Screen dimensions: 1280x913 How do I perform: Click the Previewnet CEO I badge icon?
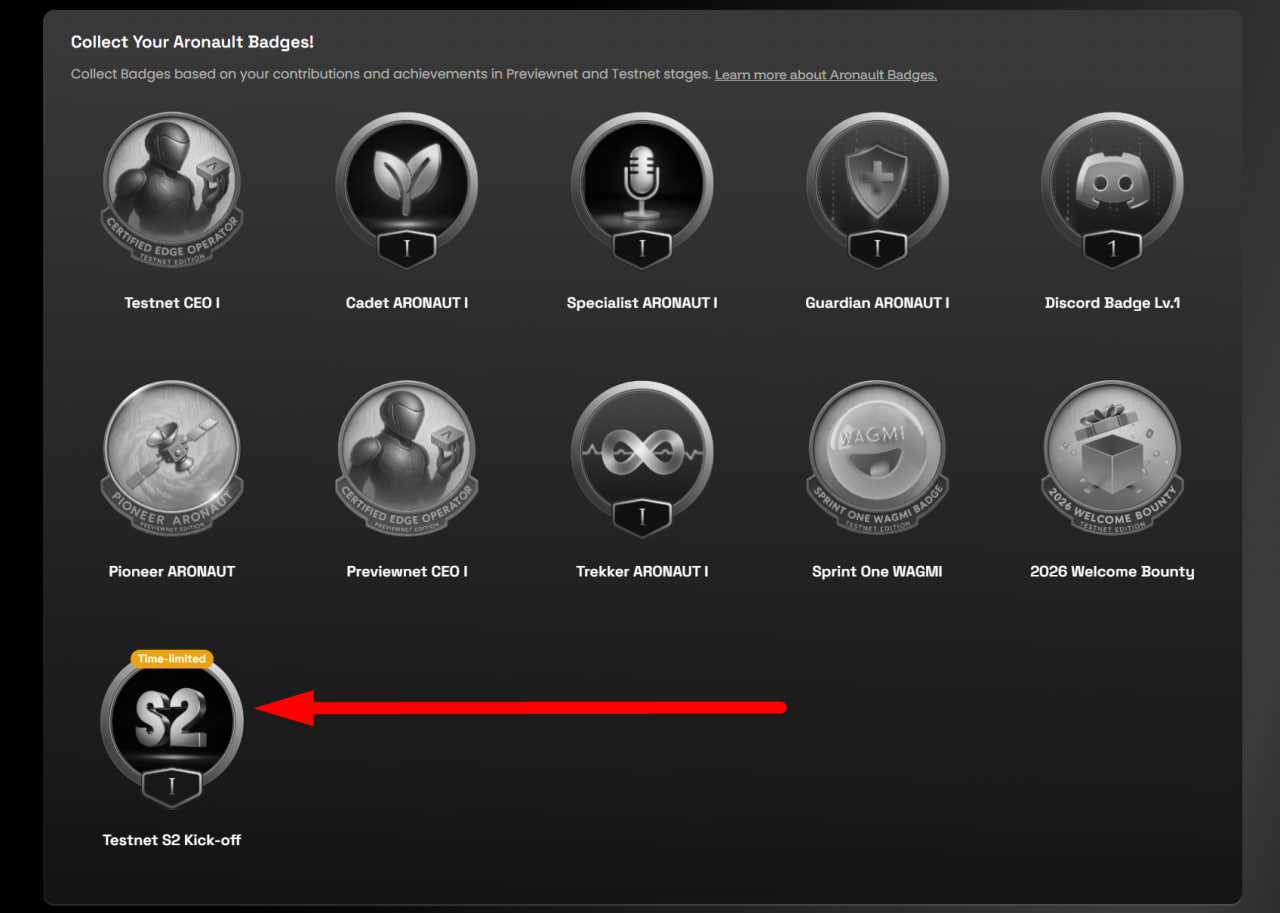[x=407, y=457]
